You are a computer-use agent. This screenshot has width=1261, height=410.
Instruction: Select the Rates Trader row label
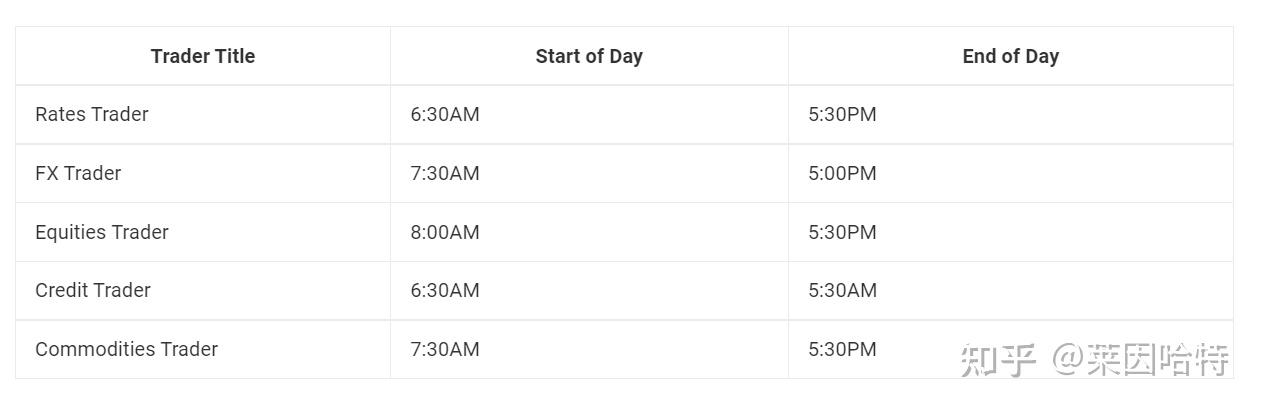coord(92,114)
